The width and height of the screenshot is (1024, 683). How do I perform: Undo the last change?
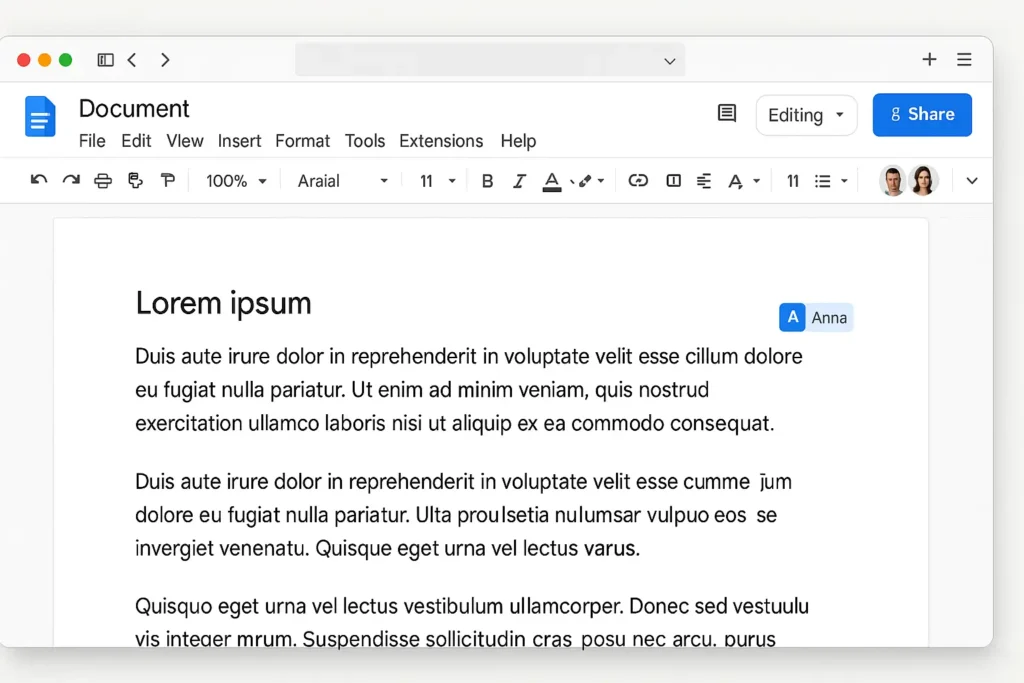[x=38, y=181]
